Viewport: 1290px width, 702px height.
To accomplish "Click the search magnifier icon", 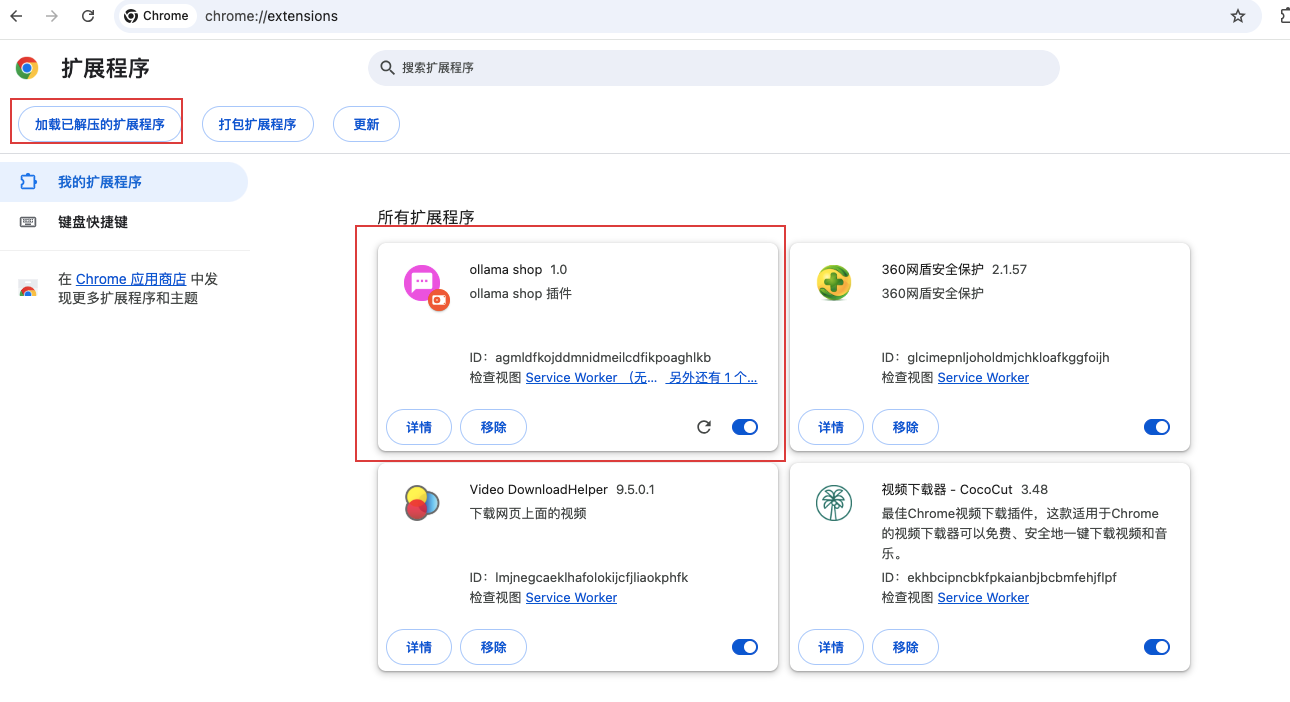I will [387, 68].
